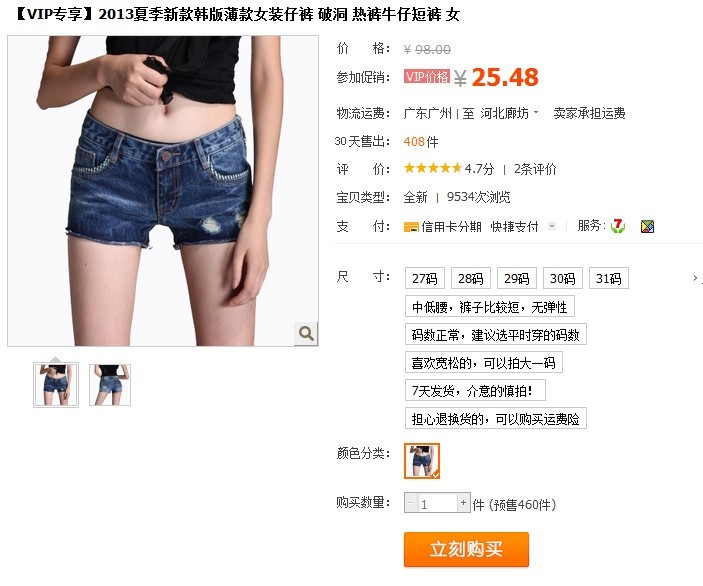This screenshot has width=703, height=586.
Task: Choose the 30码 size option
Action: (x=562, y=278)
